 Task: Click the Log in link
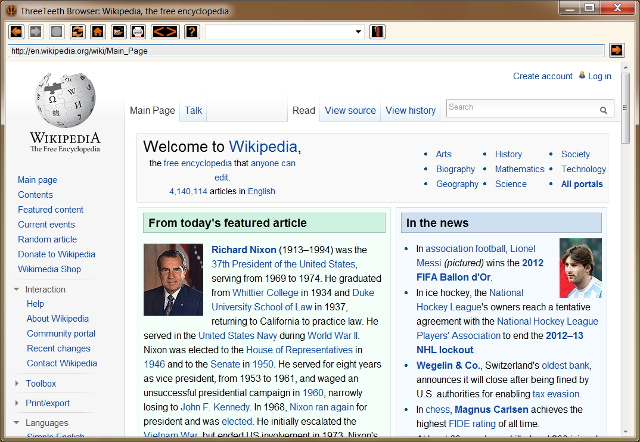(600, 76)
